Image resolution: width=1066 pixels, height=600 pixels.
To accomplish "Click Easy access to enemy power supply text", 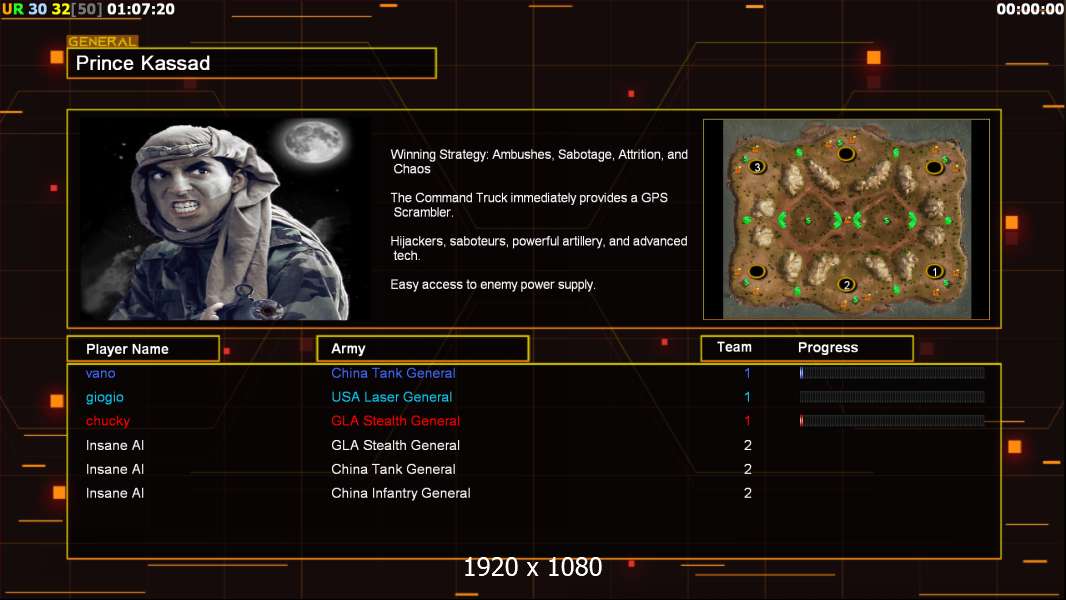I will (493, 285).
